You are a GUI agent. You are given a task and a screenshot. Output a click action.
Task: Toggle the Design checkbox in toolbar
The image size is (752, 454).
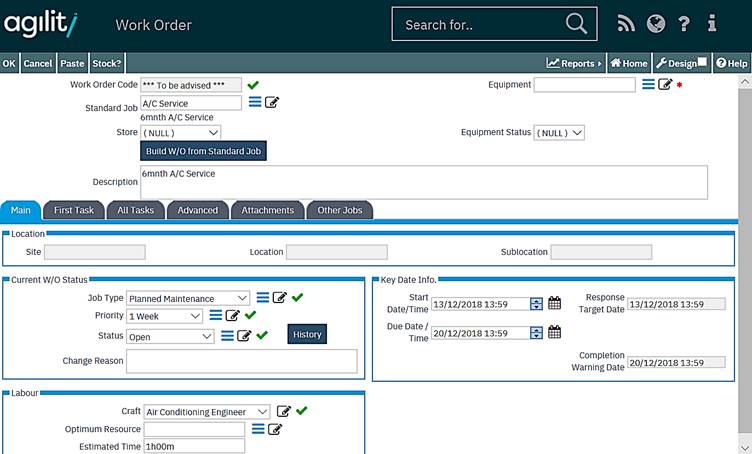point(702,63)
